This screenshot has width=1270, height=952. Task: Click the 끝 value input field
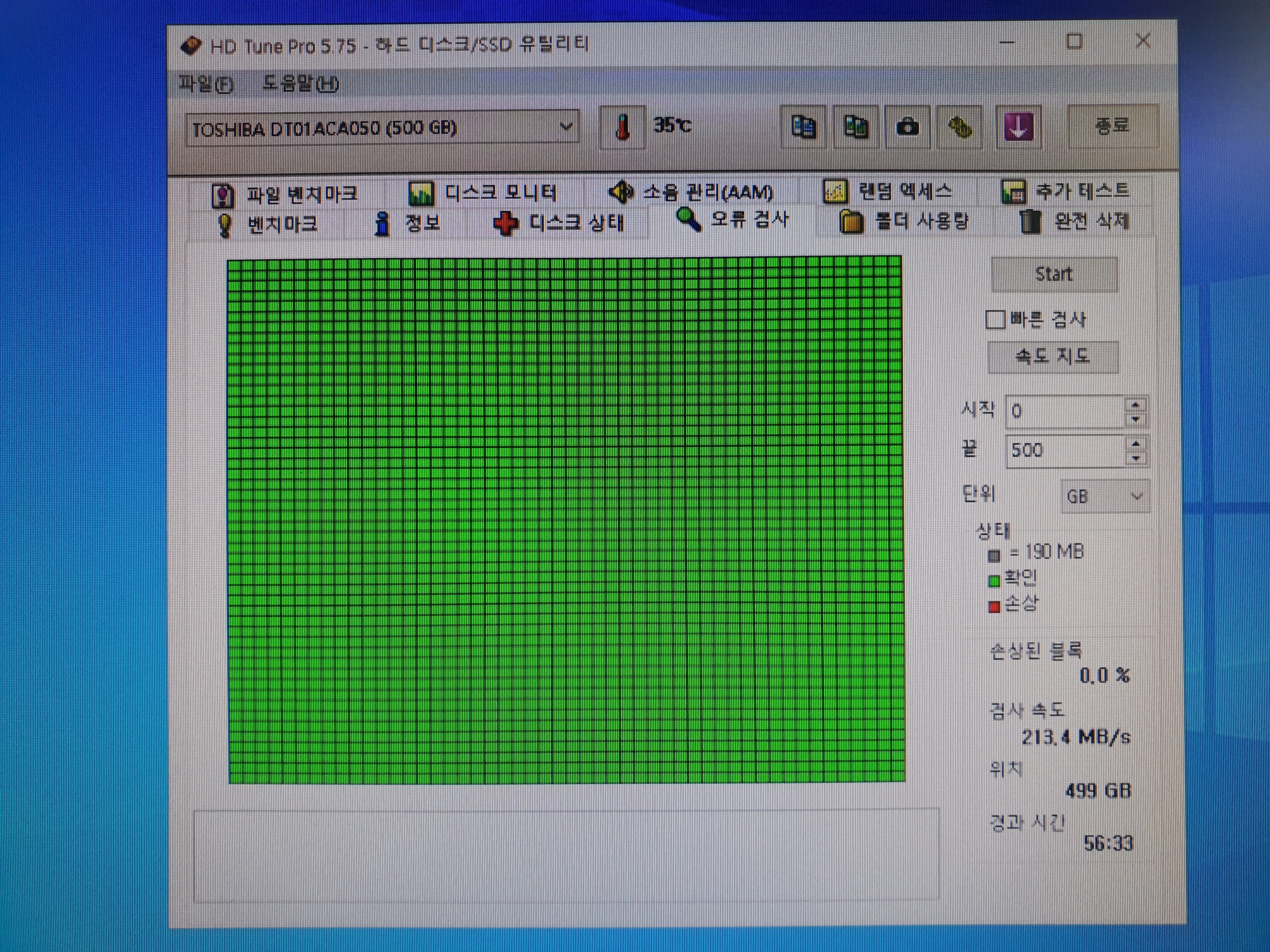(x=1065, y=450)
